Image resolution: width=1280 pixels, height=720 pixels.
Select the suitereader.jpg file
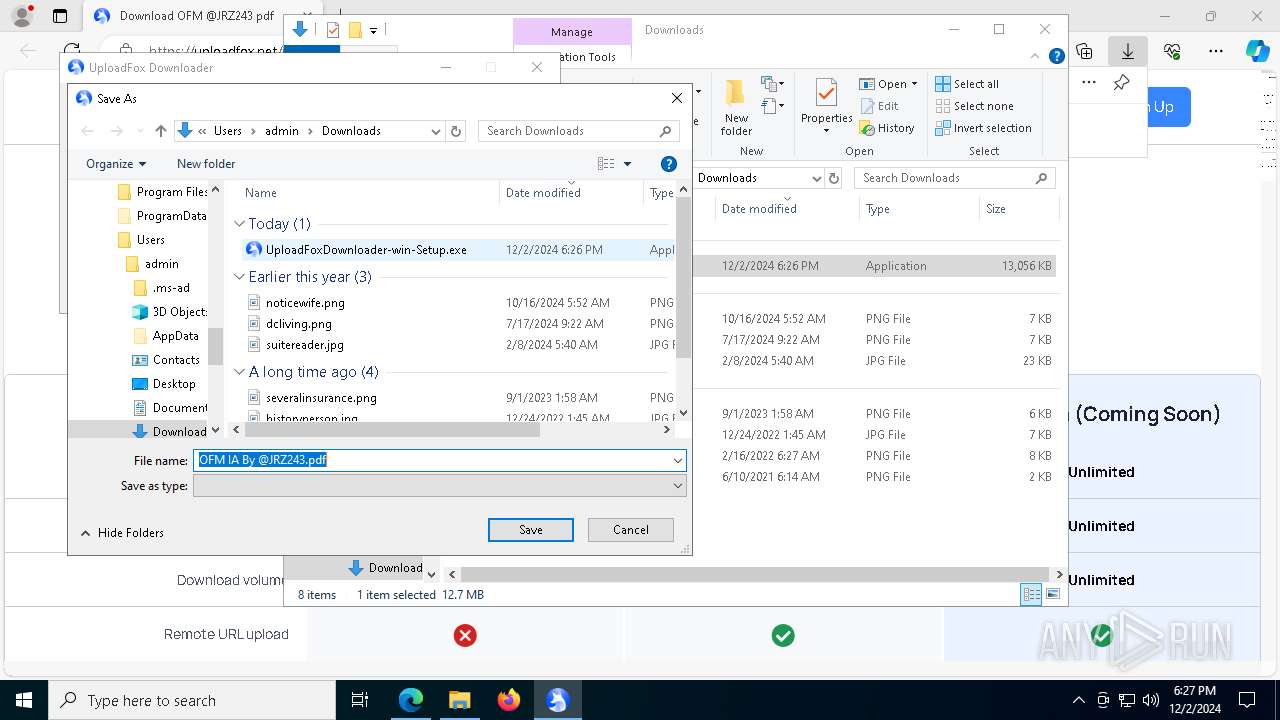pos(305,345)
